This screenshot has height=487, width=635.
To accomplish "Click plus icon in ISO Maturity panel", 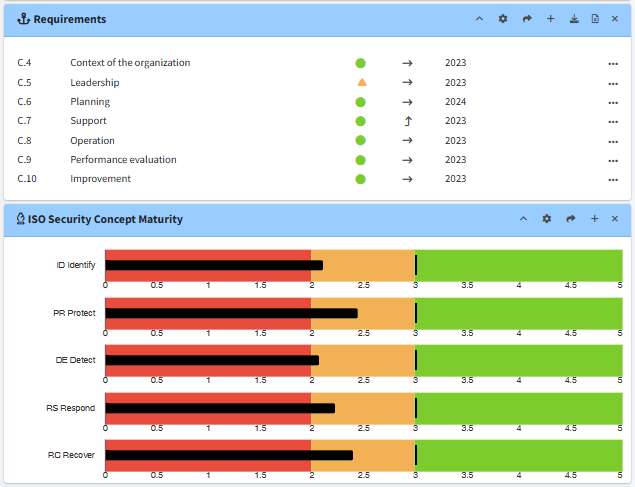I will point(594,219).
